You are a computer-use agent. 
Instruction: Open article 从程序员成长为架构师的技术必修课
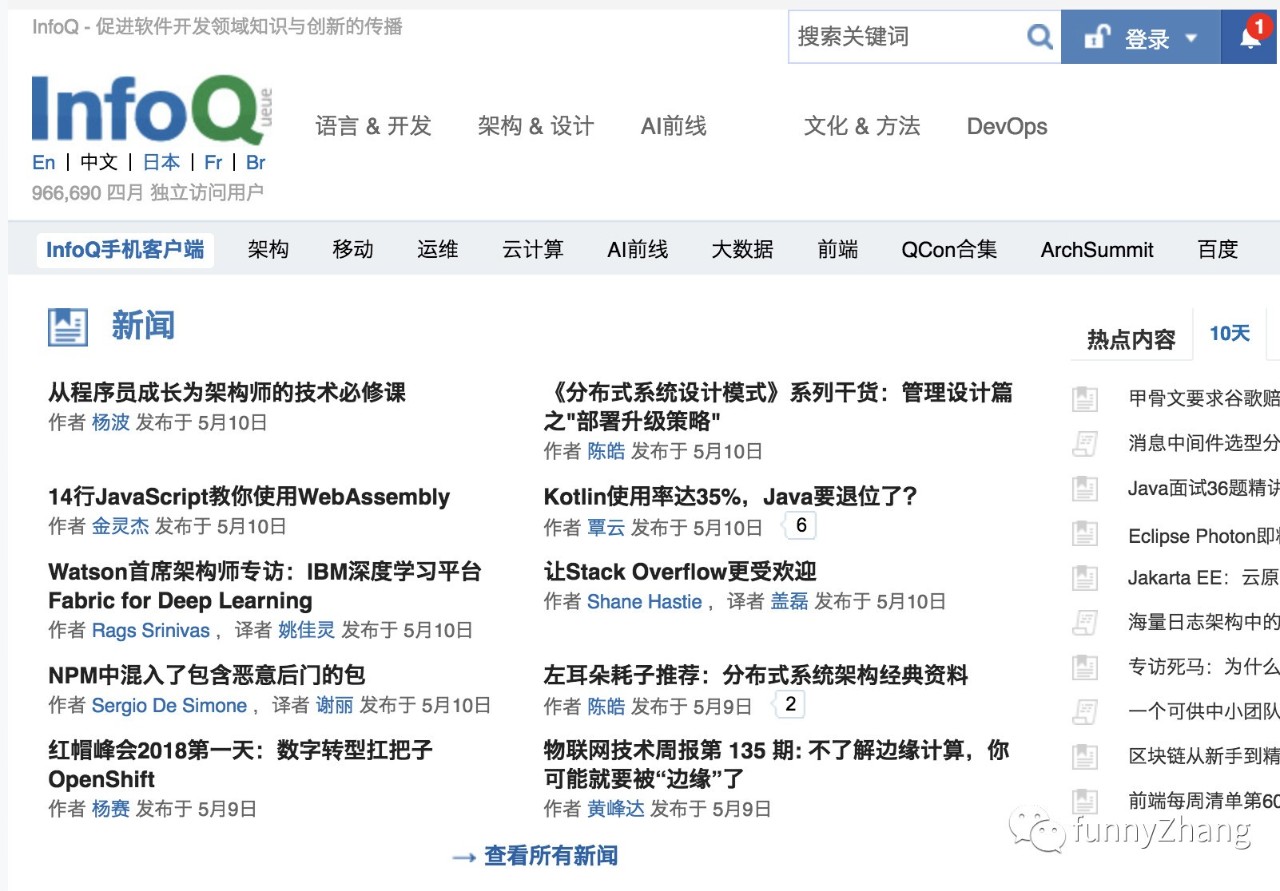click(227, 392)
